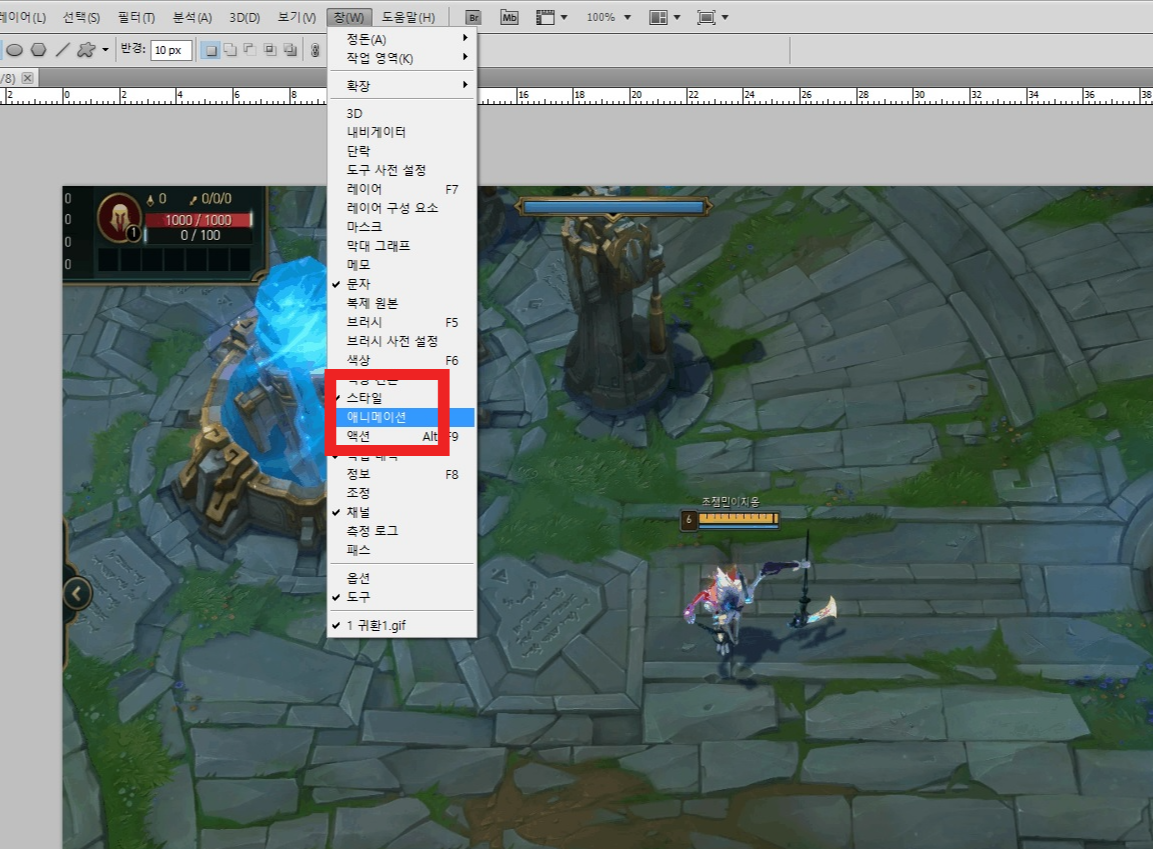Select 막대 그래프 menu entry
The height and width of the screenshot is (849, 1153).
pos(402,246)
